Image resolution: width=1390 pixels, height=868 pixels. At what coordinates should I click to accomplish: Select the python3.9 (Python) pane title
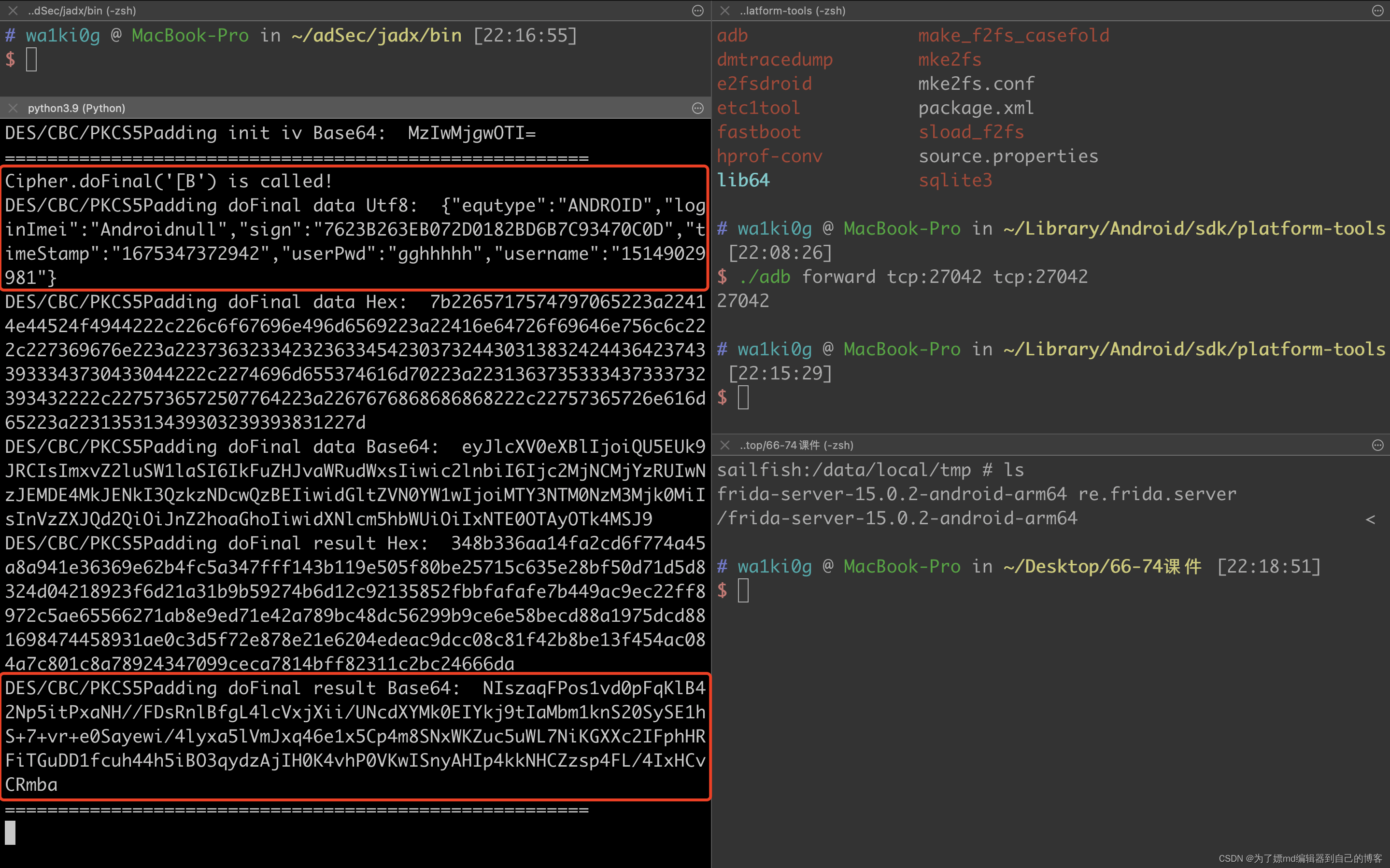tap(76, 108)
